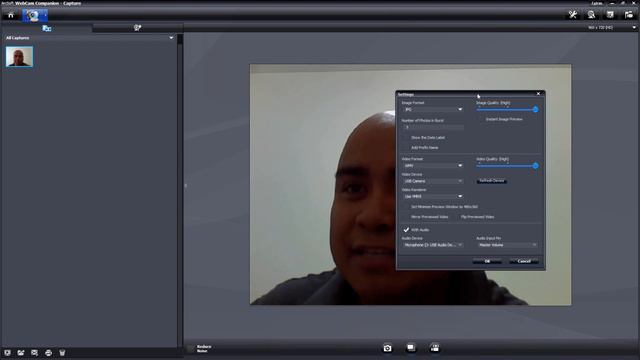Screen dimensions: 640x360
Task: Start video recording with the camcorder icon
Action: (435, 348)
